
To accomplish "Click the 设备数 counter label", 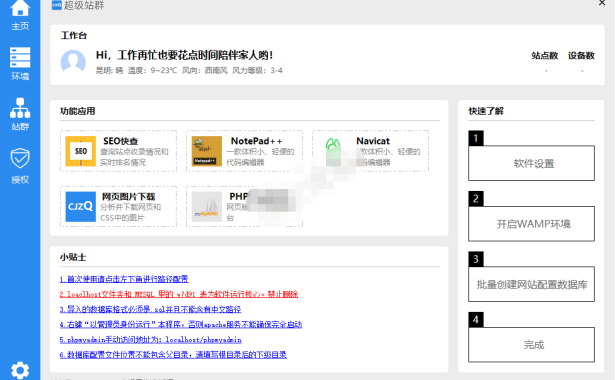I will click(581, 55).
